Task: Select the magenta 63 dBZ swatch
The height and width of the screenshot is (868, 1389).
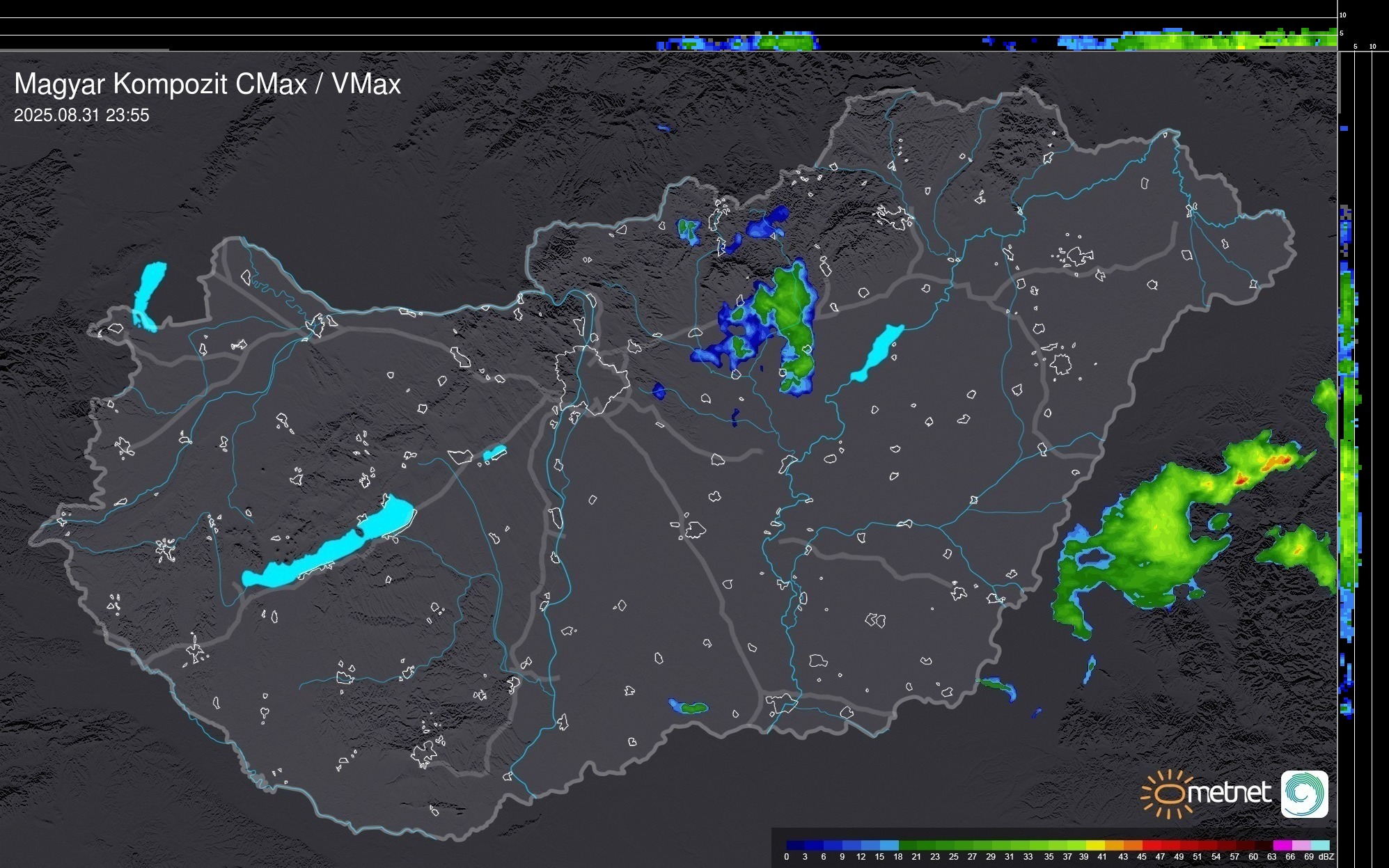Action: (x=1282, y=845)
